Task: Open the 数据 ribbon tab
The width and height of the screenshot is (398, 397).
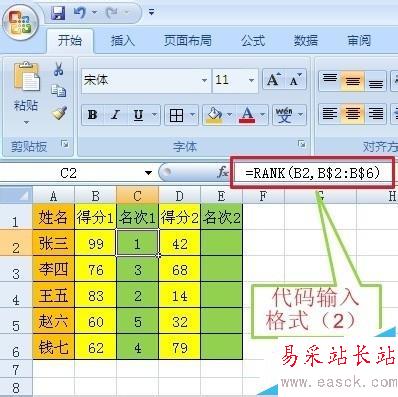Action: pyautogui.click(x=306, y=41)
